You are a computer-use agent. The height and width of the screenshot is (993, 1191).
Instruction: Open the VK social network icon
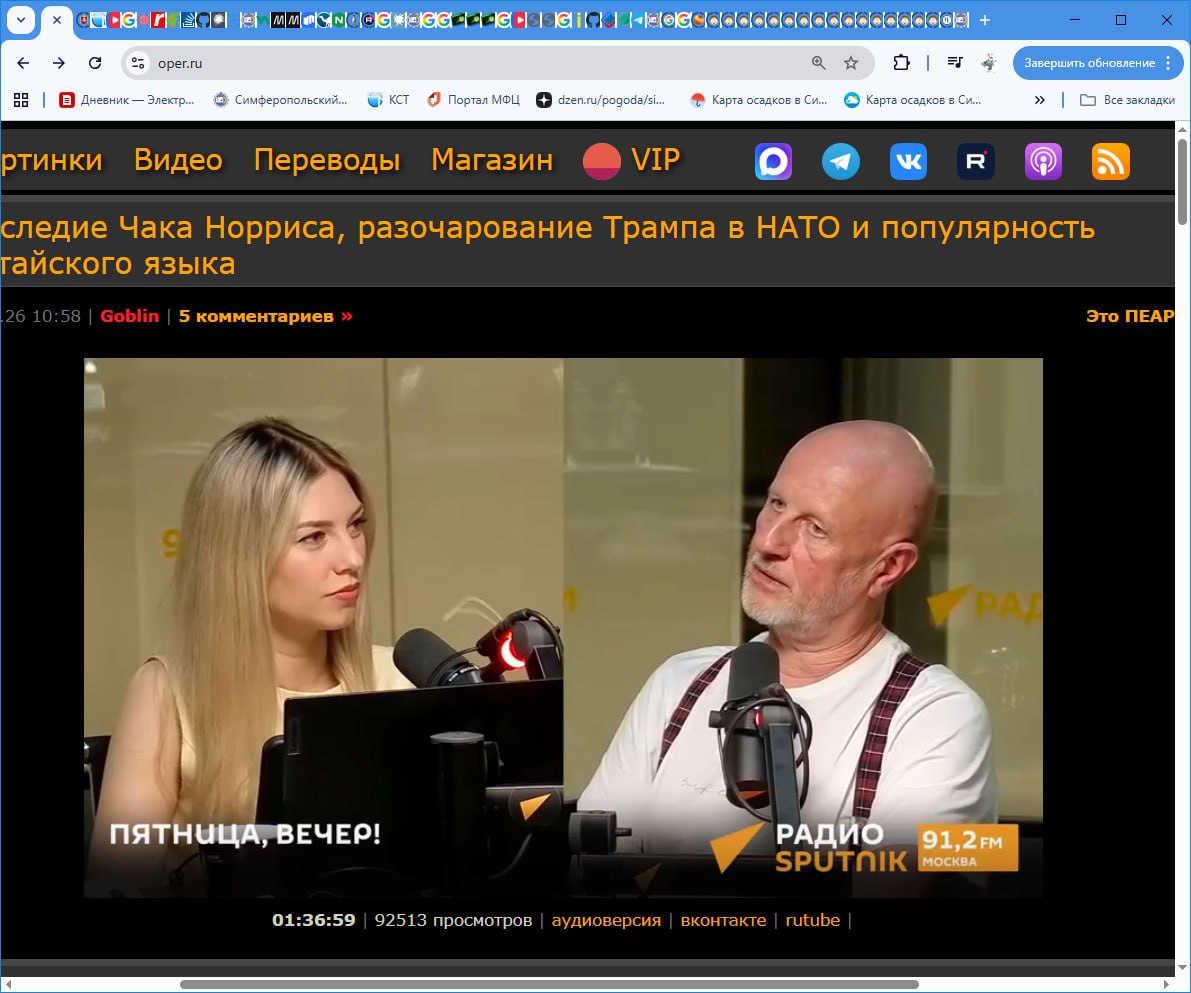point(908,161)
